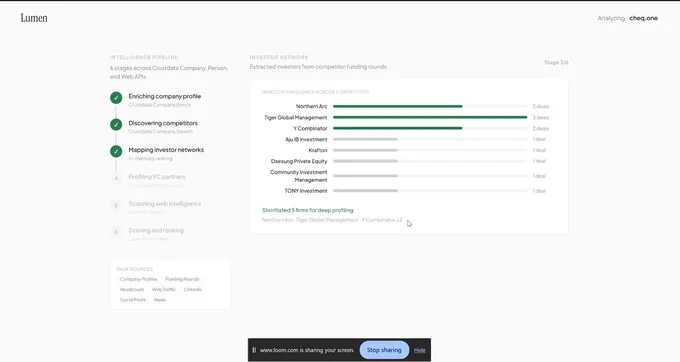The image size is (680, 362).
Task: Click the Aju IB Investment frequency bar
Action: pos(430,139)
